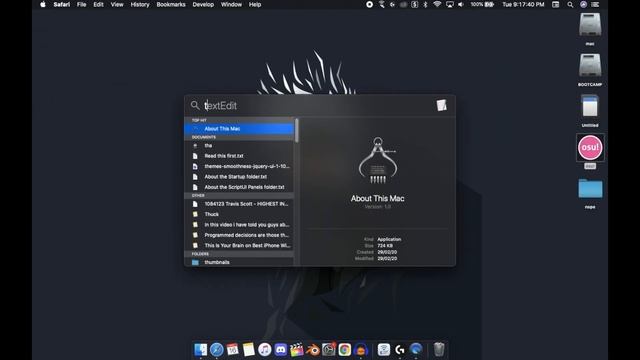The width and height of the screenshot is (640, 360).
Task: Select 'This Is Your Brain on Best iPhone' result
Action: point(239,245)
